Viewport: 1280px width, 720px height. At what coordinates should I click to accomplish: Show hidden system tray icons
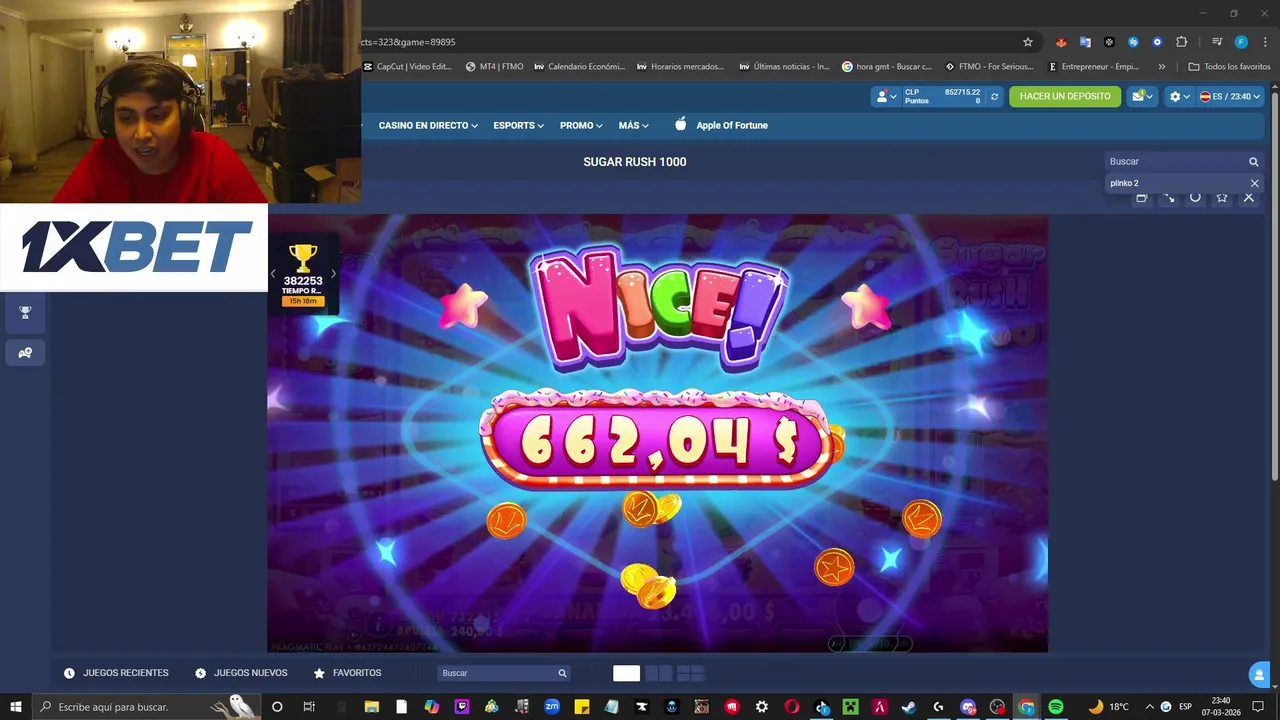tap(1149, 707)
